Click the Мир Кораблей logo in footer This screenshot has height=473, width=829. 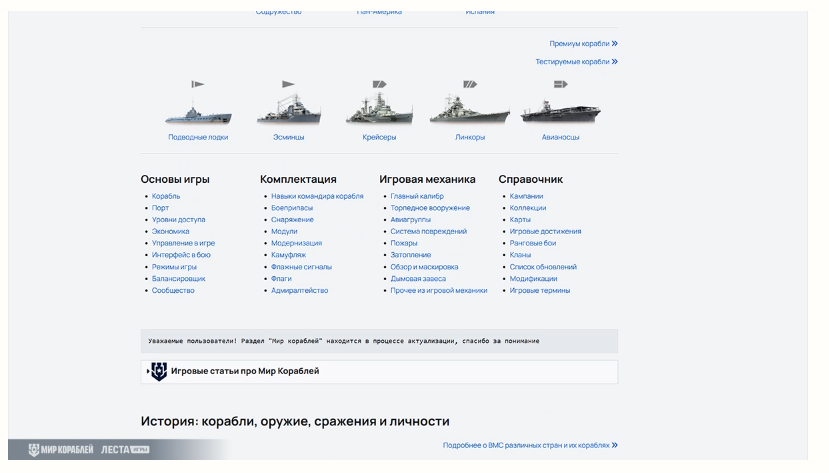point(61,450)
